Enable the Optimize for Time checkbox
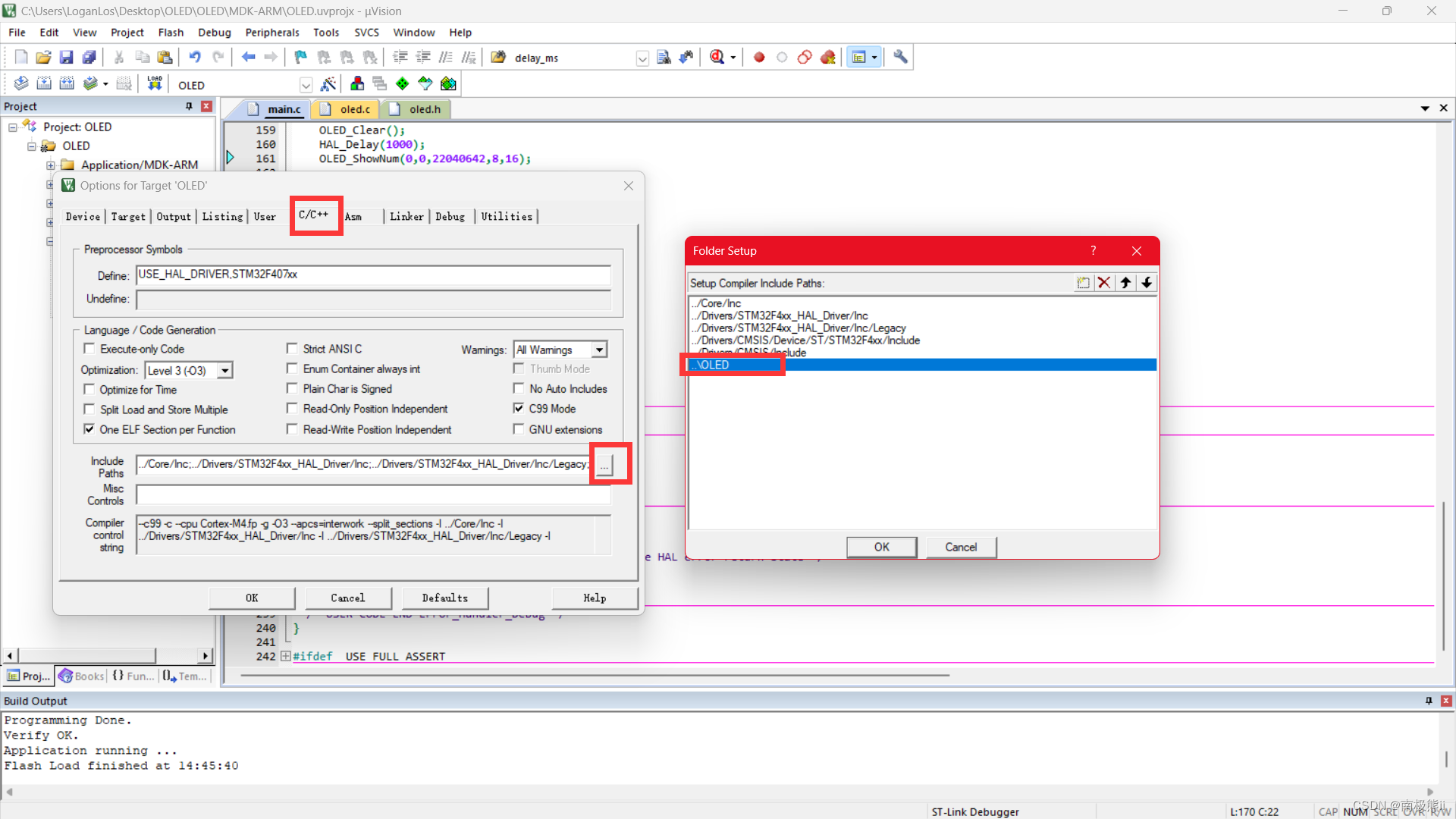Screen dimensions: 1456x819 pyautogui.click(x=89, y=389)
